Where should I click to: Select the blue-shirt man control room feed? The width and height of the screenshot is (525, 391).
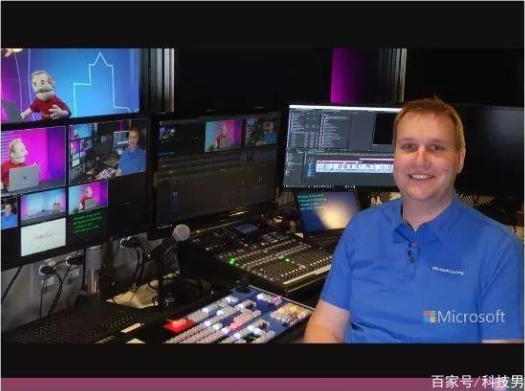click(x=107, y=151)
